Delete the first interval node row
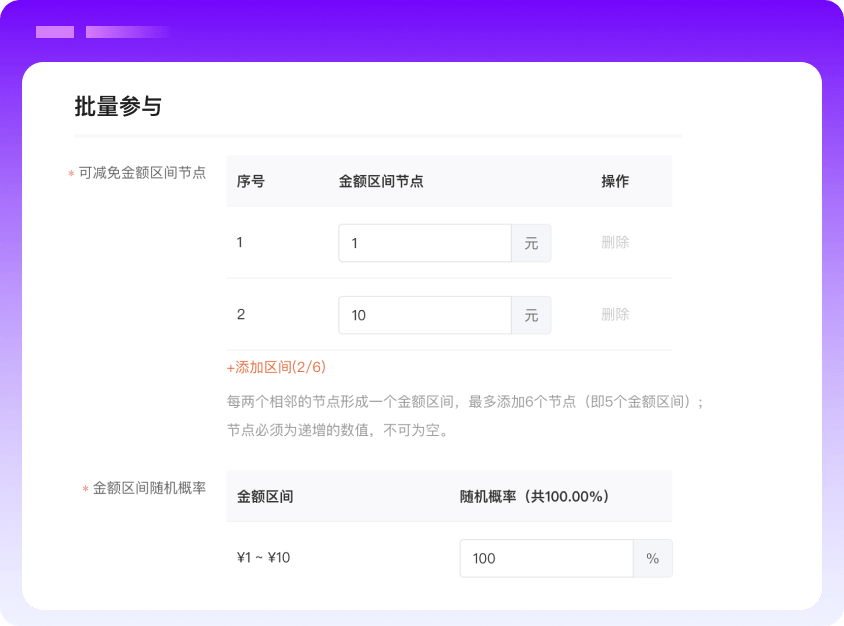The height and width of the screenshot is (626, 844). (x=615, y=243)
